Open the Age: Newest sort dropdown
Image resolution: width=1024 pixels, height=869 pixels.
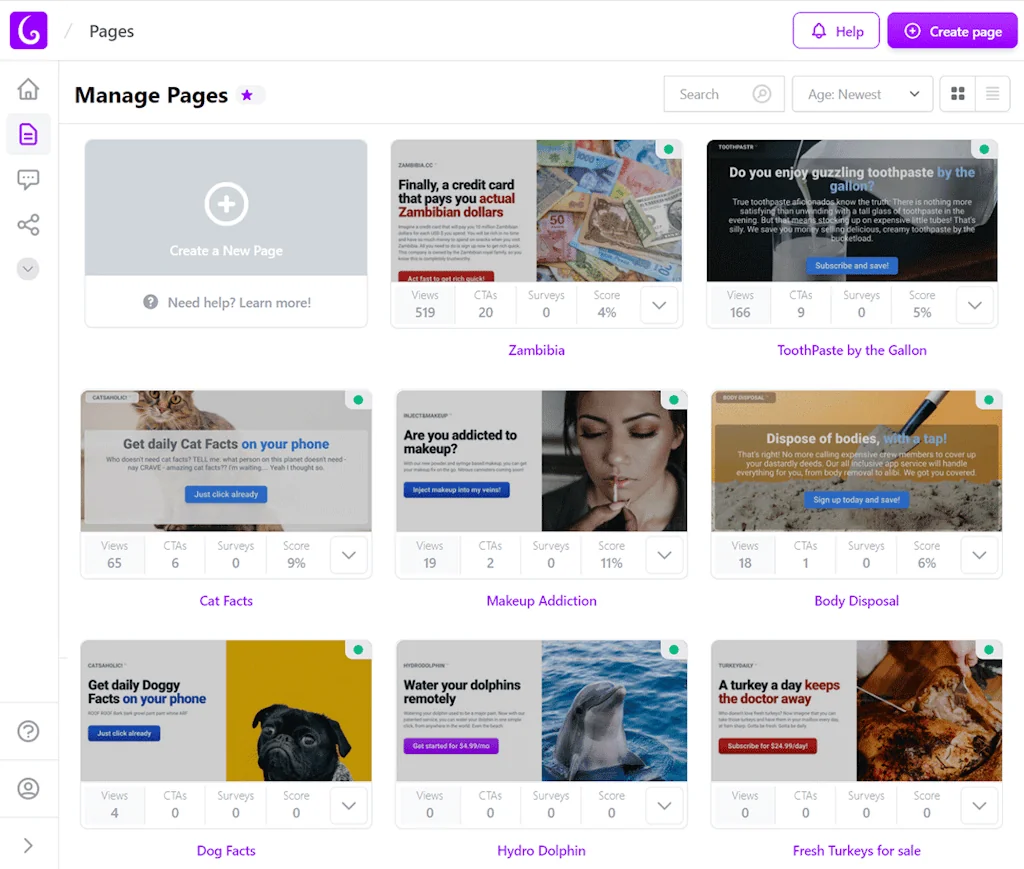tap(862, 94)
